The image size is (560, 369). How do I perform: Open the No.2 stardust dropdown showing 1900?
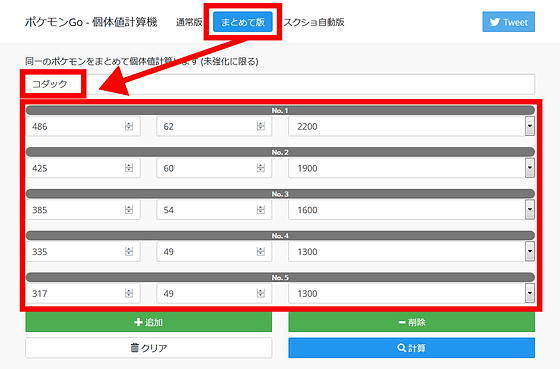coord(411,168)
